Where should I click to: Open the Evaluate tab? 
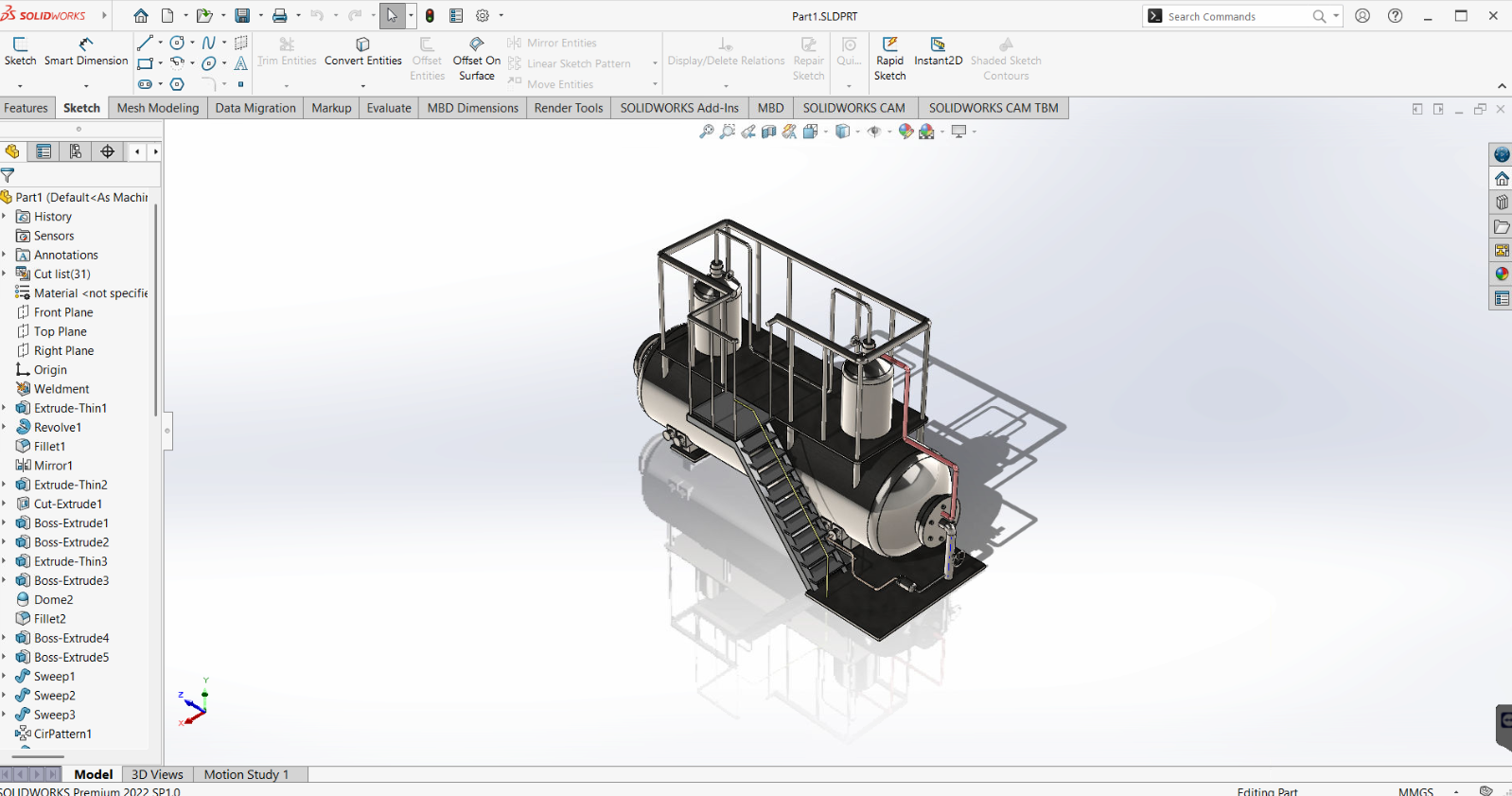389,108
